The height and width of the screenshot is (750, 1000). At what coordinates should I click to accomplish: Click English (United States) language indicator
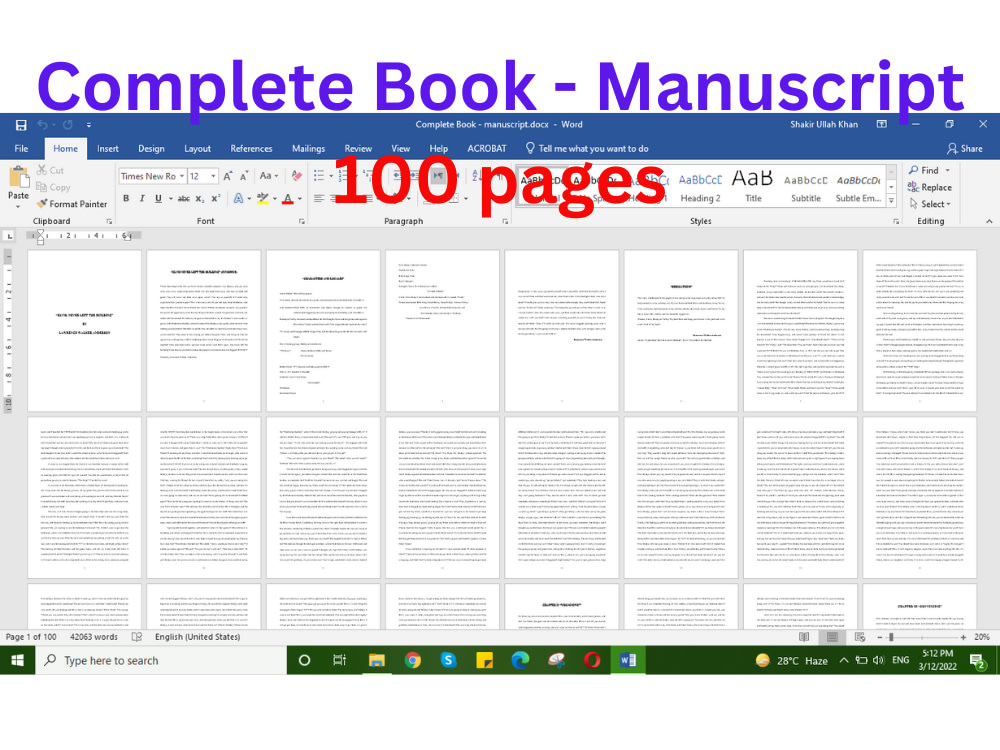click(198, 637)
